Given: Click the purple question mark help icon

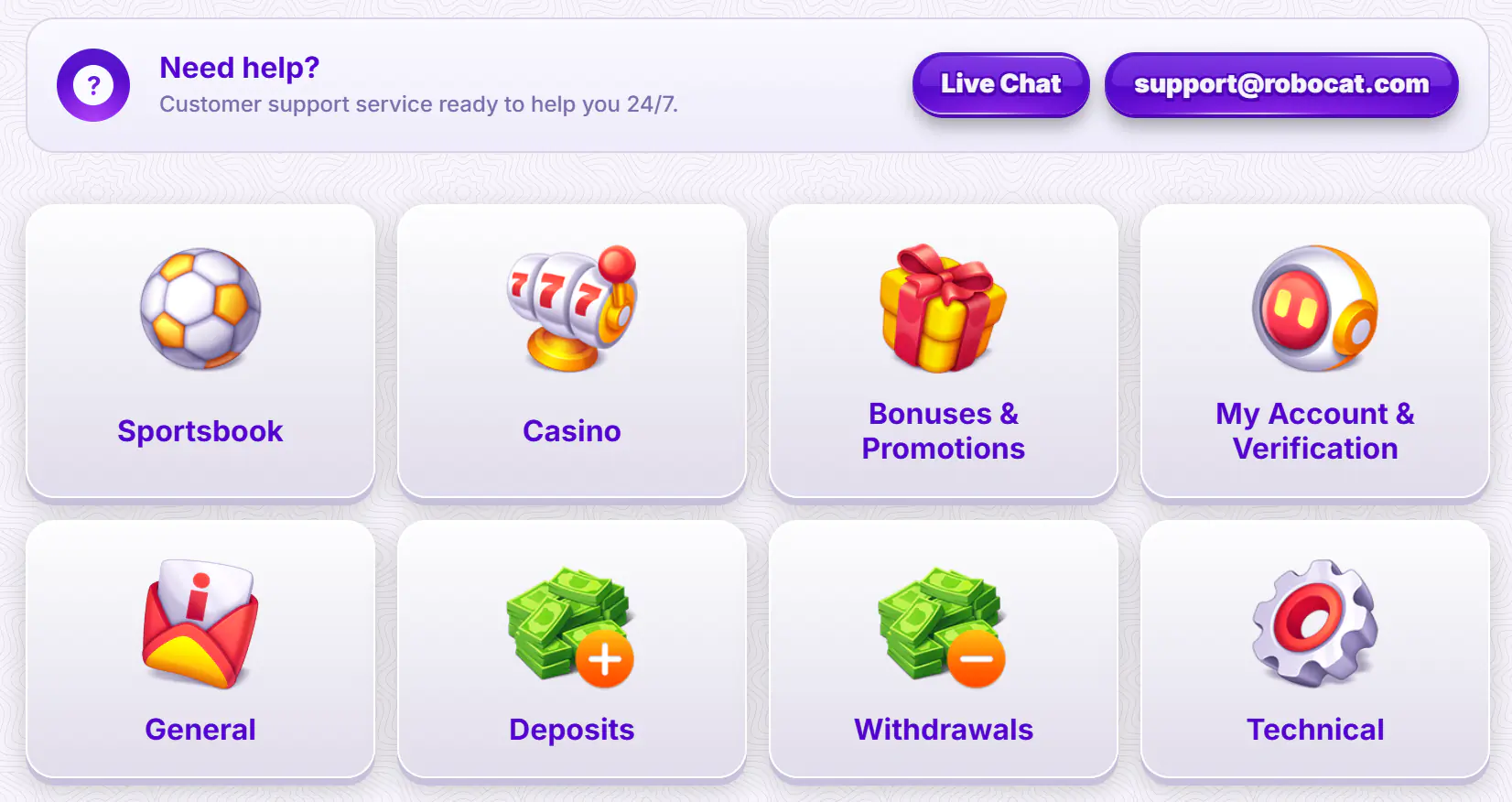Looking at the screenshot, I should 93,85.
